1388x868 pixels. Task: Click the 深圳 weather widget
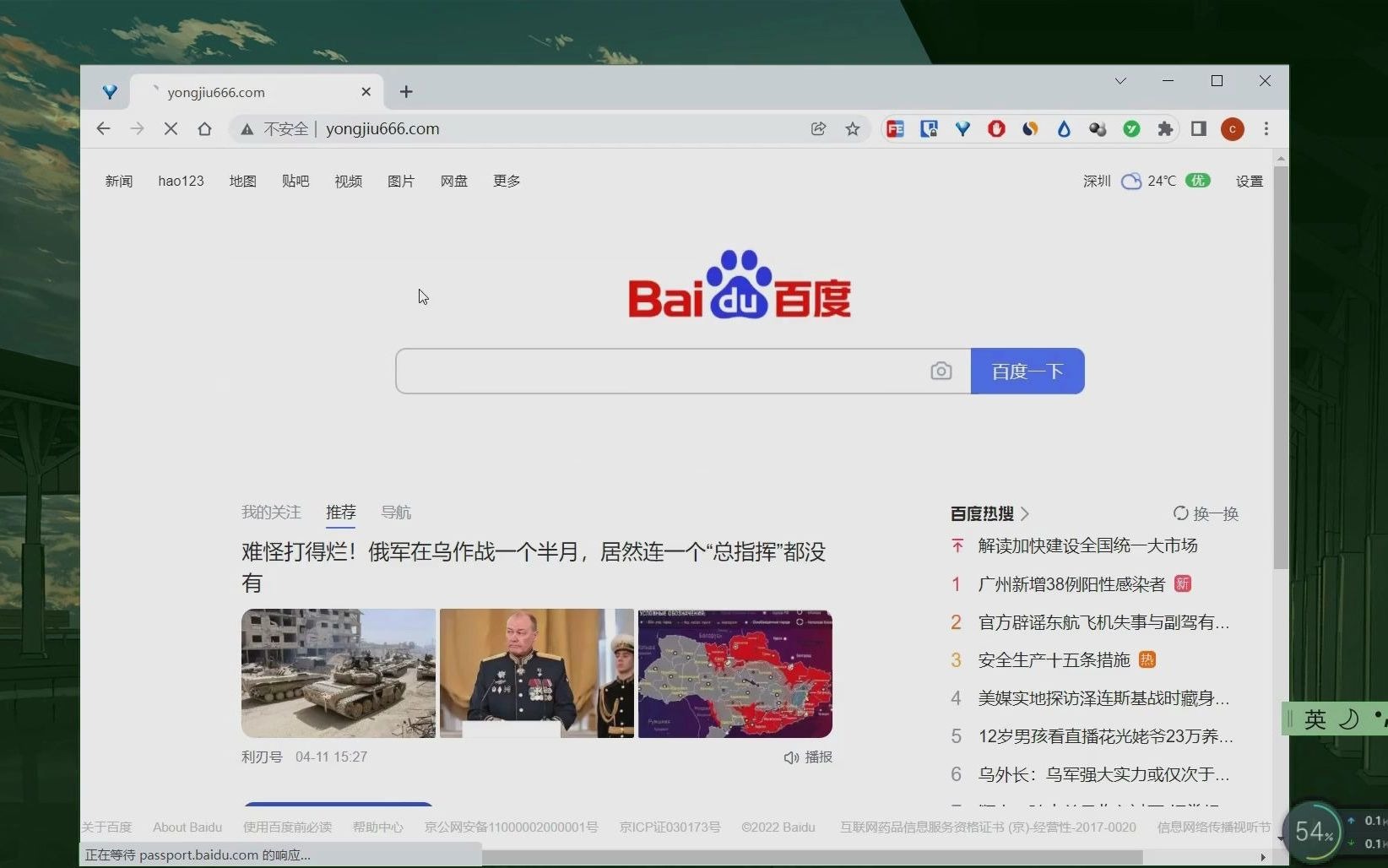[1147, 181]
